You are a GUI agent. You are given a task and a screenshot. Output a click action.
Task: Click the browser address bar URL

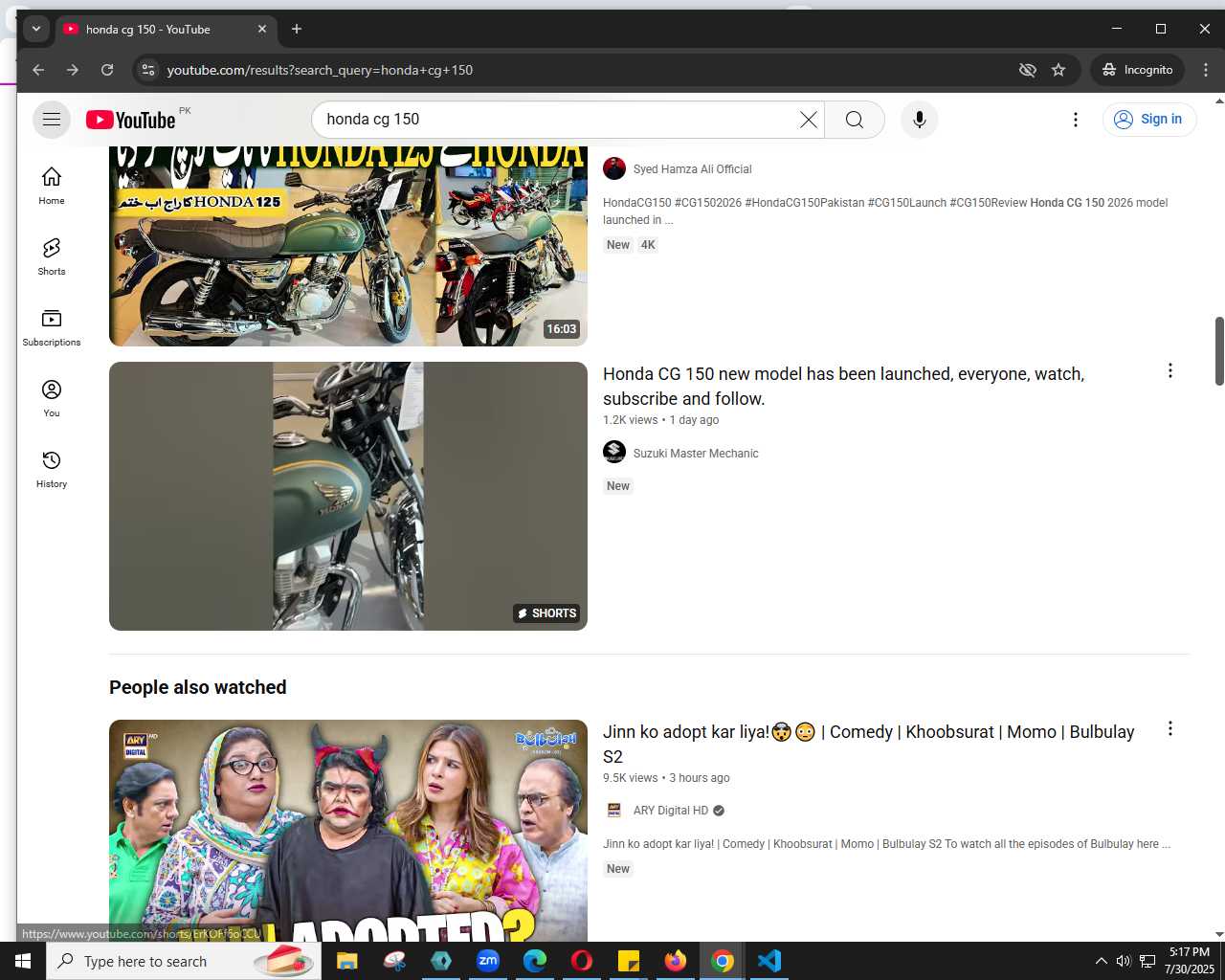(320, 70)
